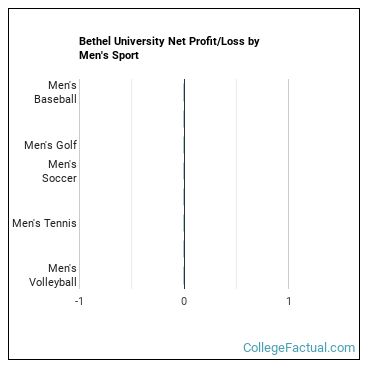Image resolution: width=370 pixels, height=370 pixels.
Task: Select the Men's Volleyball label
Action: (53, 275)
